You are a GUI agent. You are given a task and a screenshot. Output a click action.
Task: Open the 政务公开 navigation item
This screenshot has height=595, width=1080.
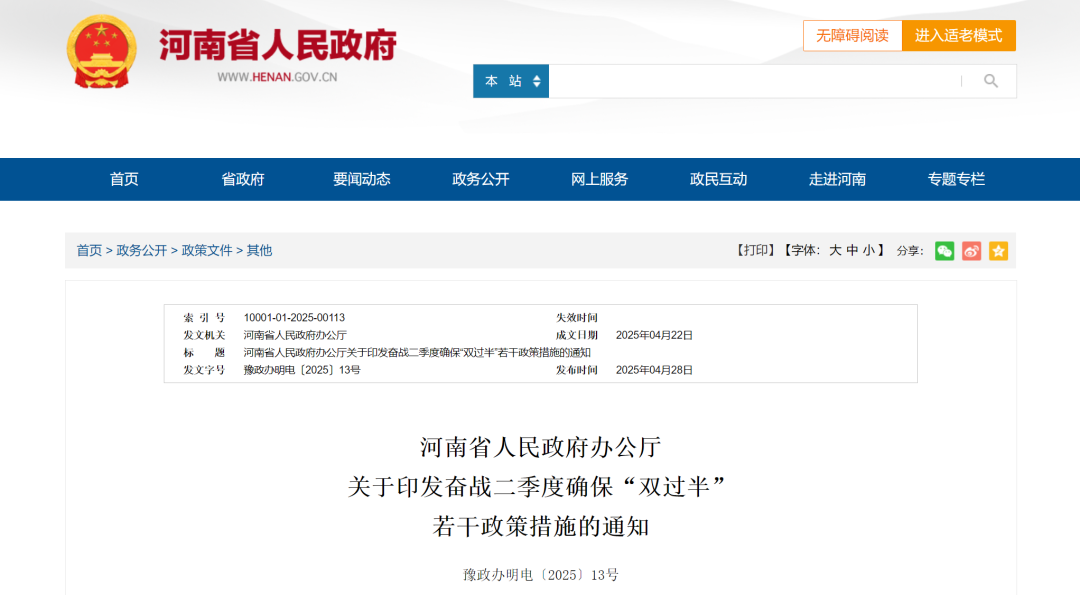[x=481, y=180]
